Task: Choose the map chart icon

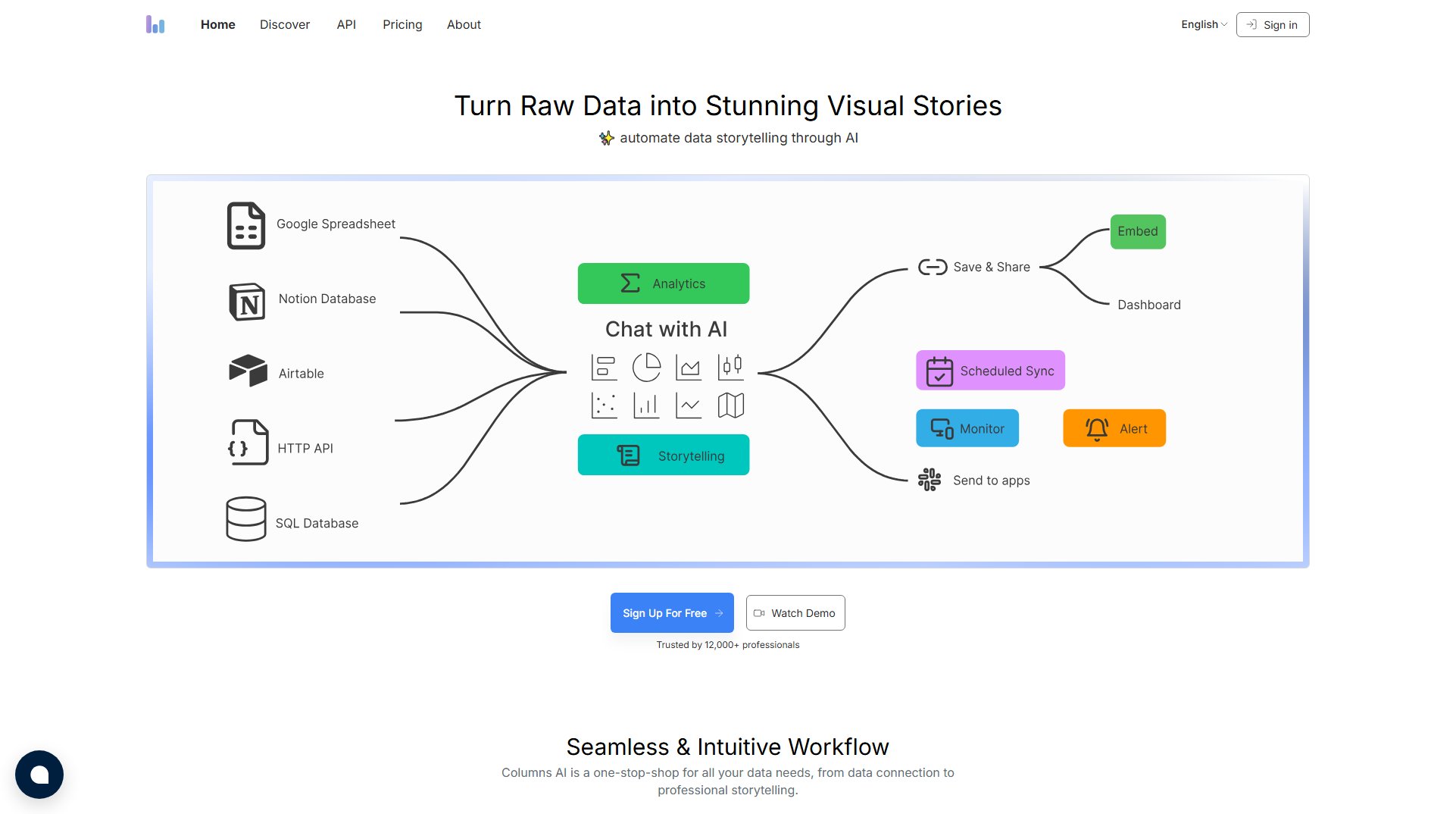Action: (x=730, y=404)
